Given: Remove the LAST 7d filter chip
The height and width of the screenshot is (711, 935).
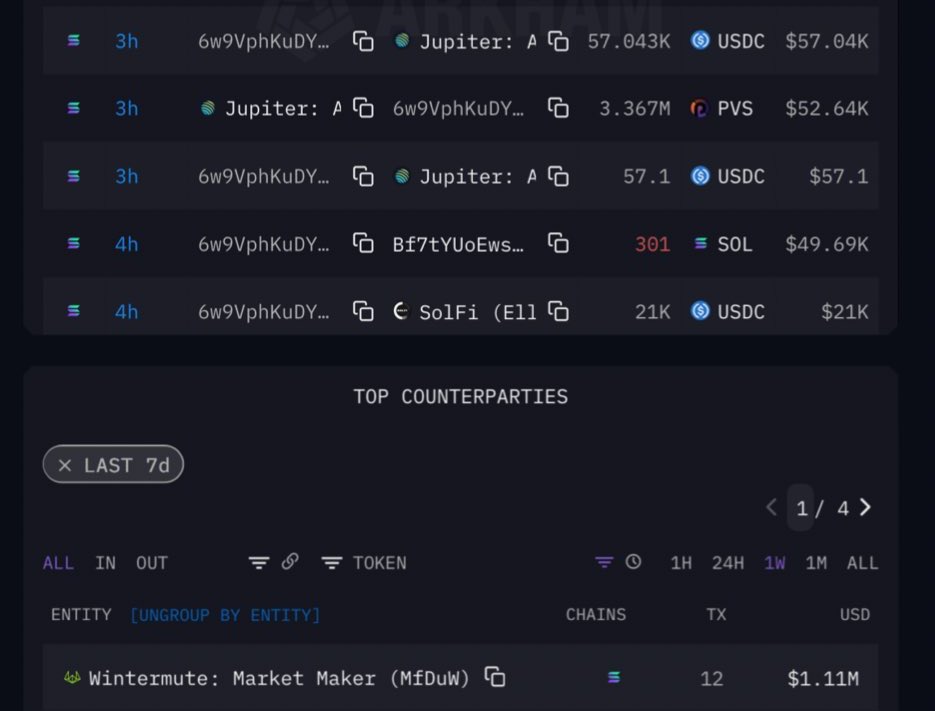Looking at the screenshot, I should [x=65, y=465].
